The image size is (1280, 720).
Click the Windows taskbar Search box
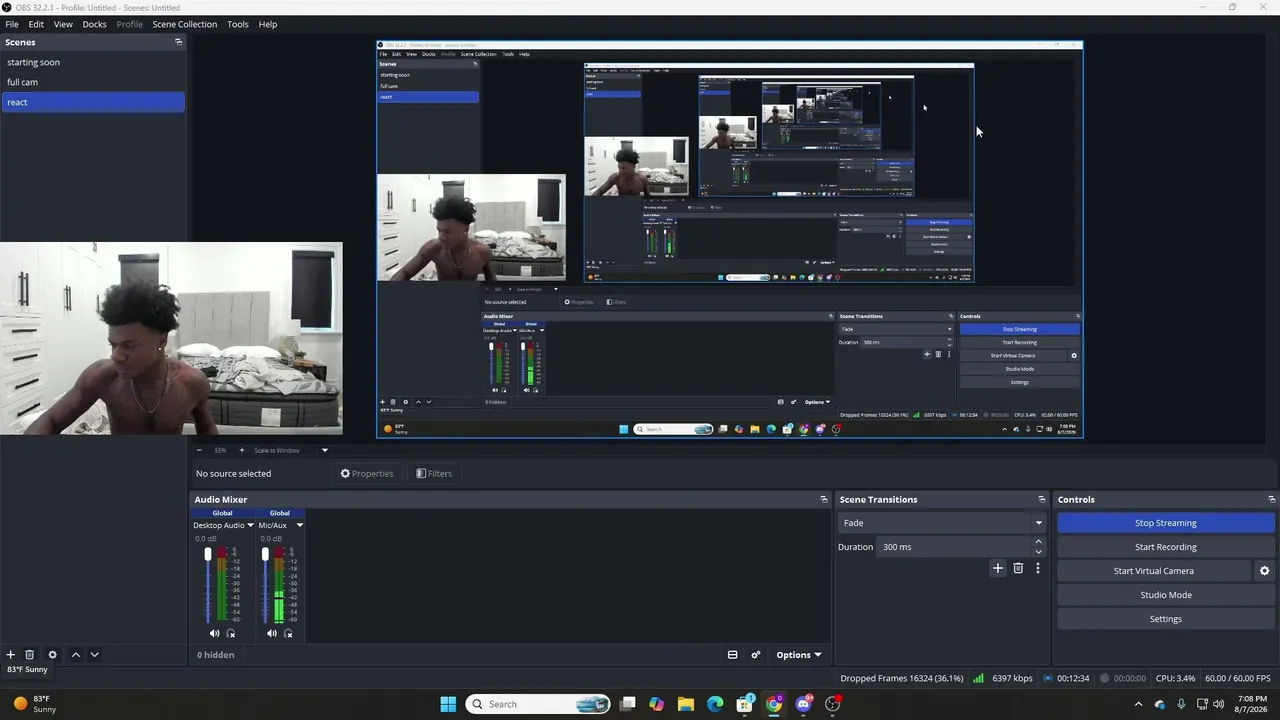pos(539,704)
